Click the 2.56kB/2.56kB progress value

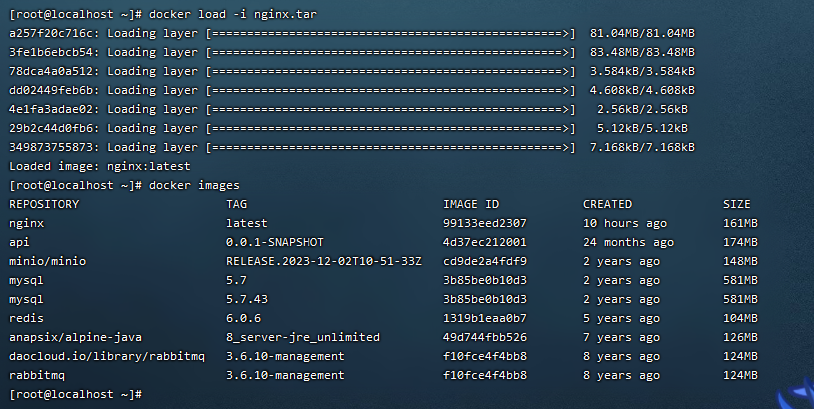(642, 110)
